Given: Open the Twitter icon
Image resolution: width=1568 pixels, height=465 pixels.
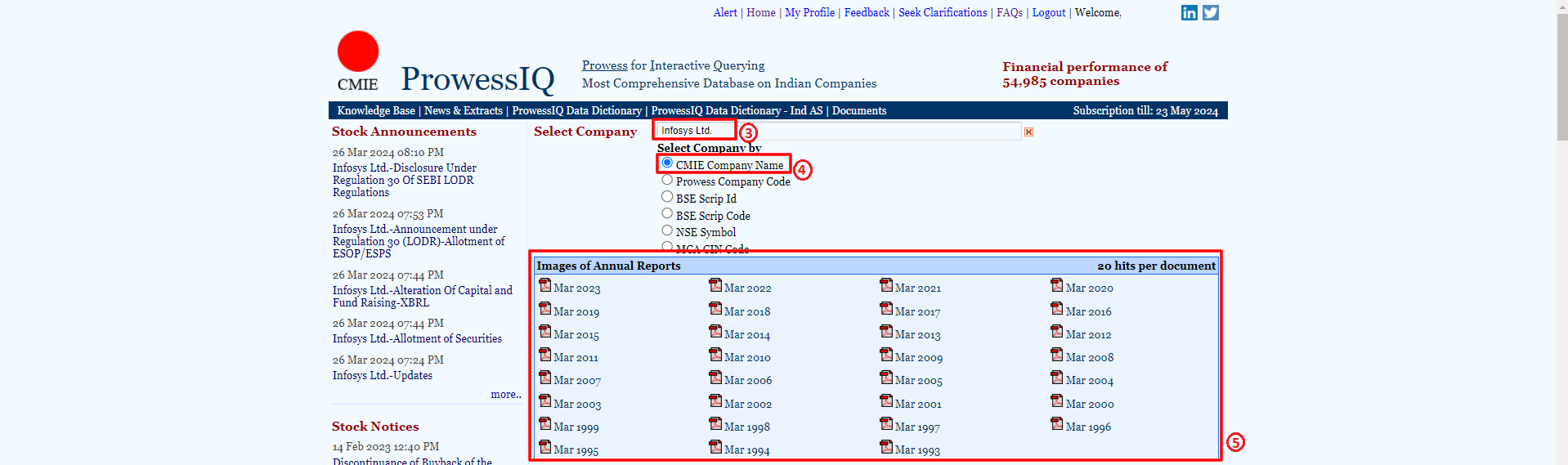Looking at the screenshot, I should tap(1211, 12).
